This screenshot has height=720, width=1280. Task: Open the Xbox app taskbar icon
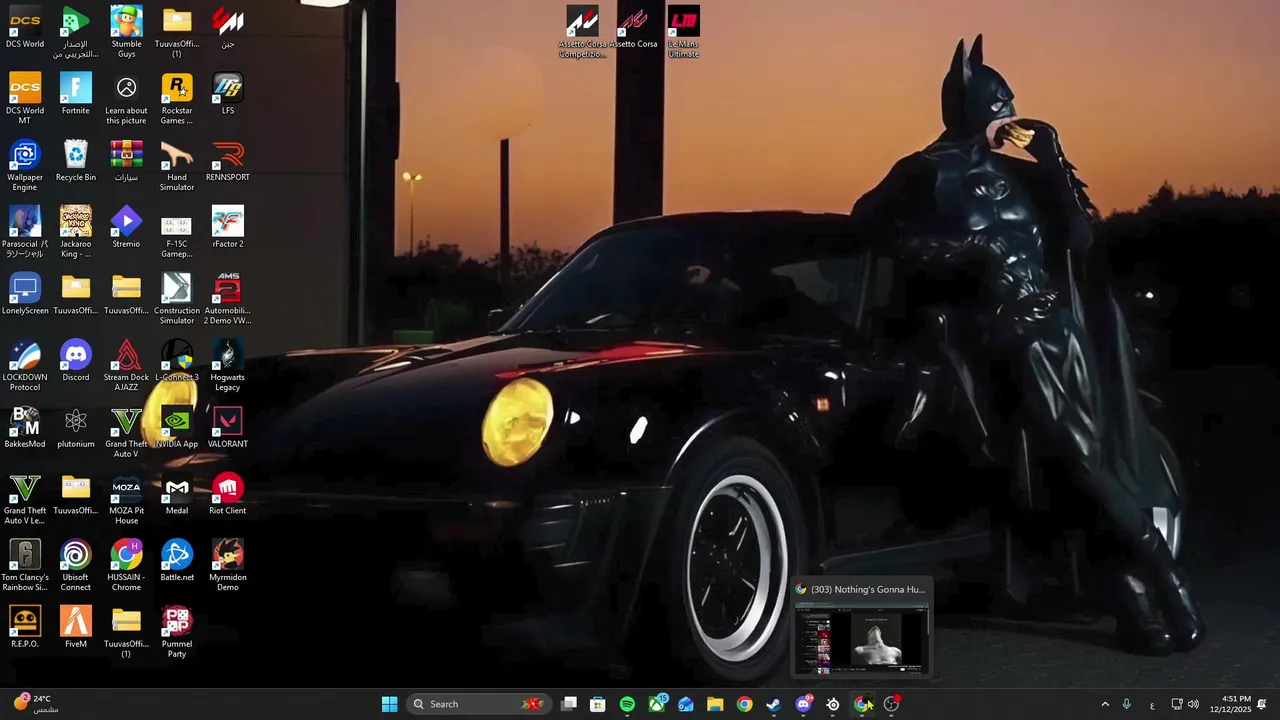657,704
